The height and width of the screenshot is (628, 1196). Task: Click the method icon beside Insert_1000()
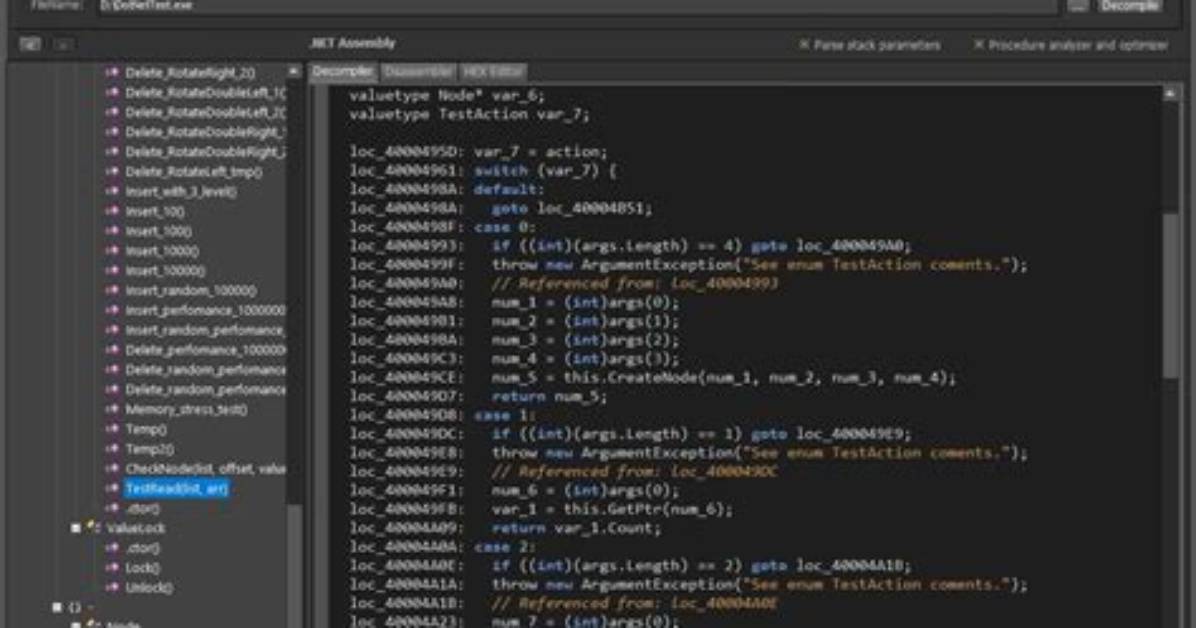point(112,251)
